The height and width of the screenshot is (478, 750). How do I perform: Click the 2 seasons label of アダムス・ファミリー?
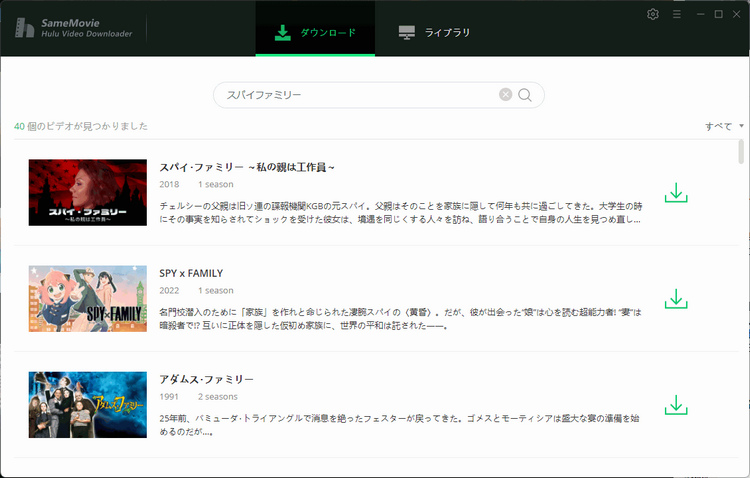(218, 397)
